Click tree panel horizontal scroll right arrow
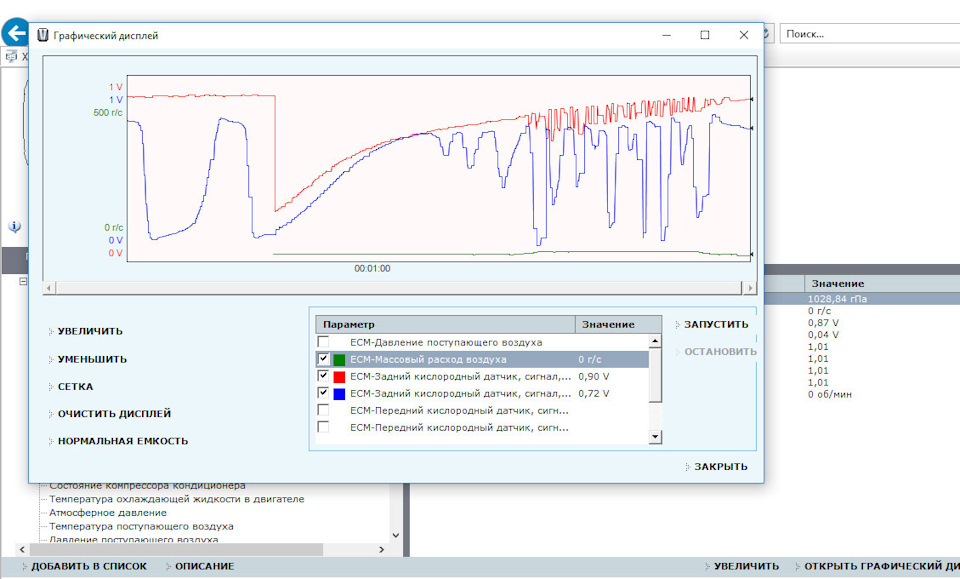The image size is (960, 579). (381, 550)
